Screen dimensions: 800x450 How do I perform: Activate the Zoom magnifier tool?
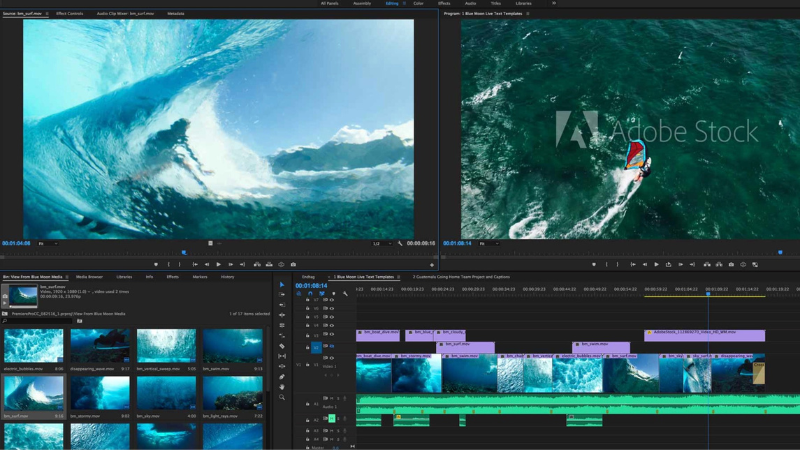click(x=282, y=397)
